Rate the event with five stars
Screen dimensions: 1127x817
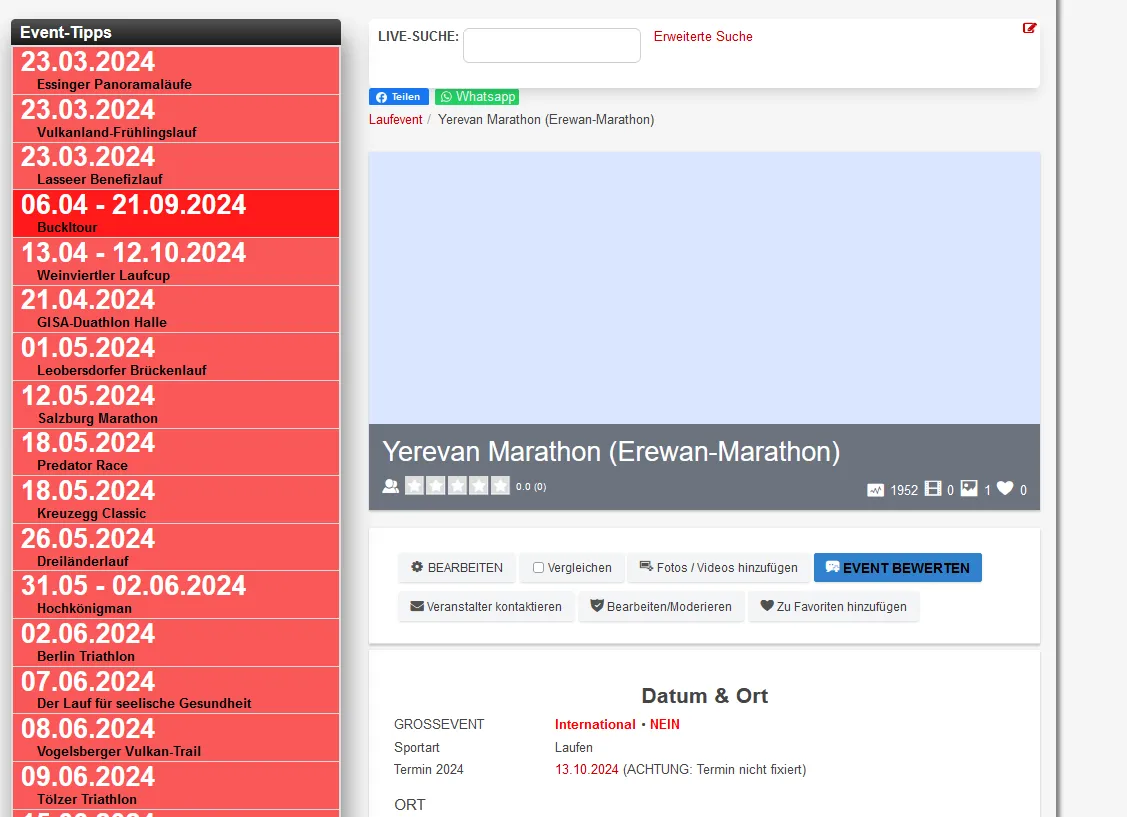(x=500, y=486)
